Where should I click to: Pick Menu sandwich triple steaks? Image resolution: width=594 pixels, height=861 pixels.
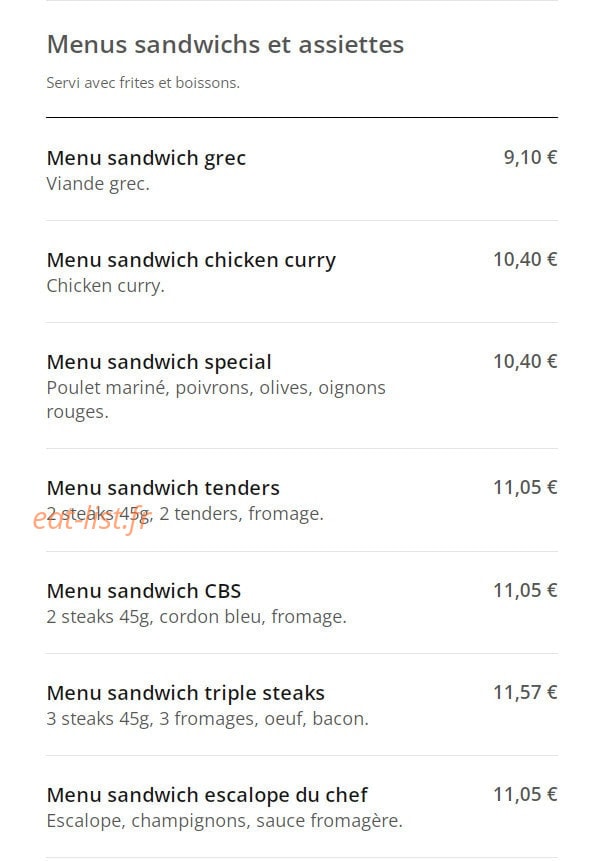pos(186,694)
